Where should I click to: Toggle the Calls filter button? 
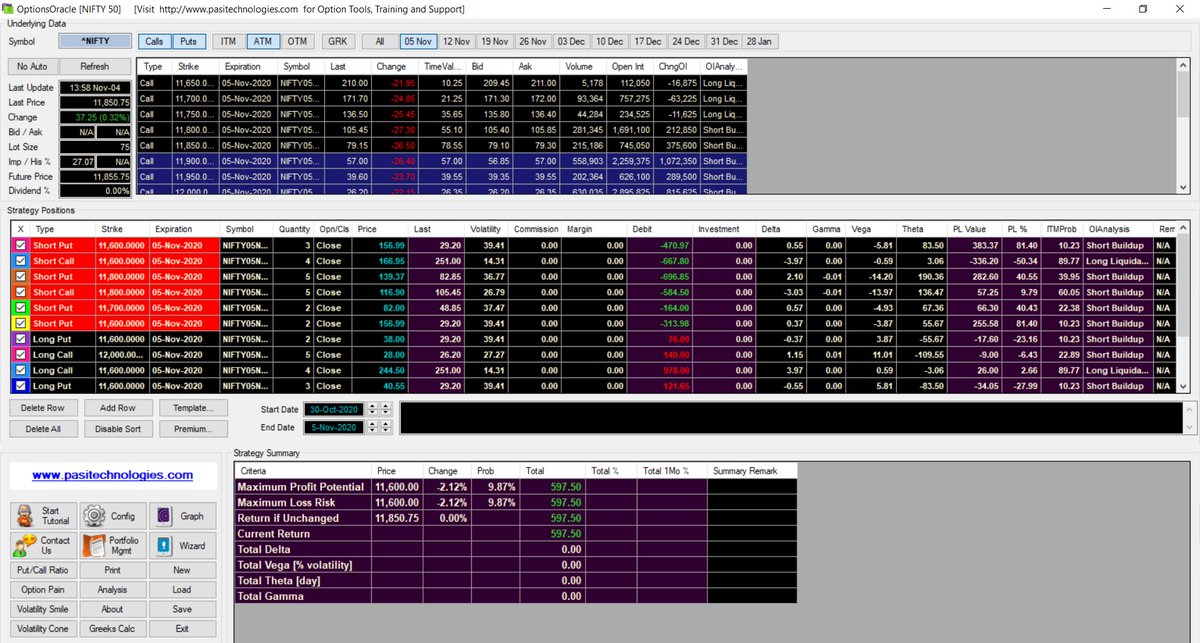154,41
